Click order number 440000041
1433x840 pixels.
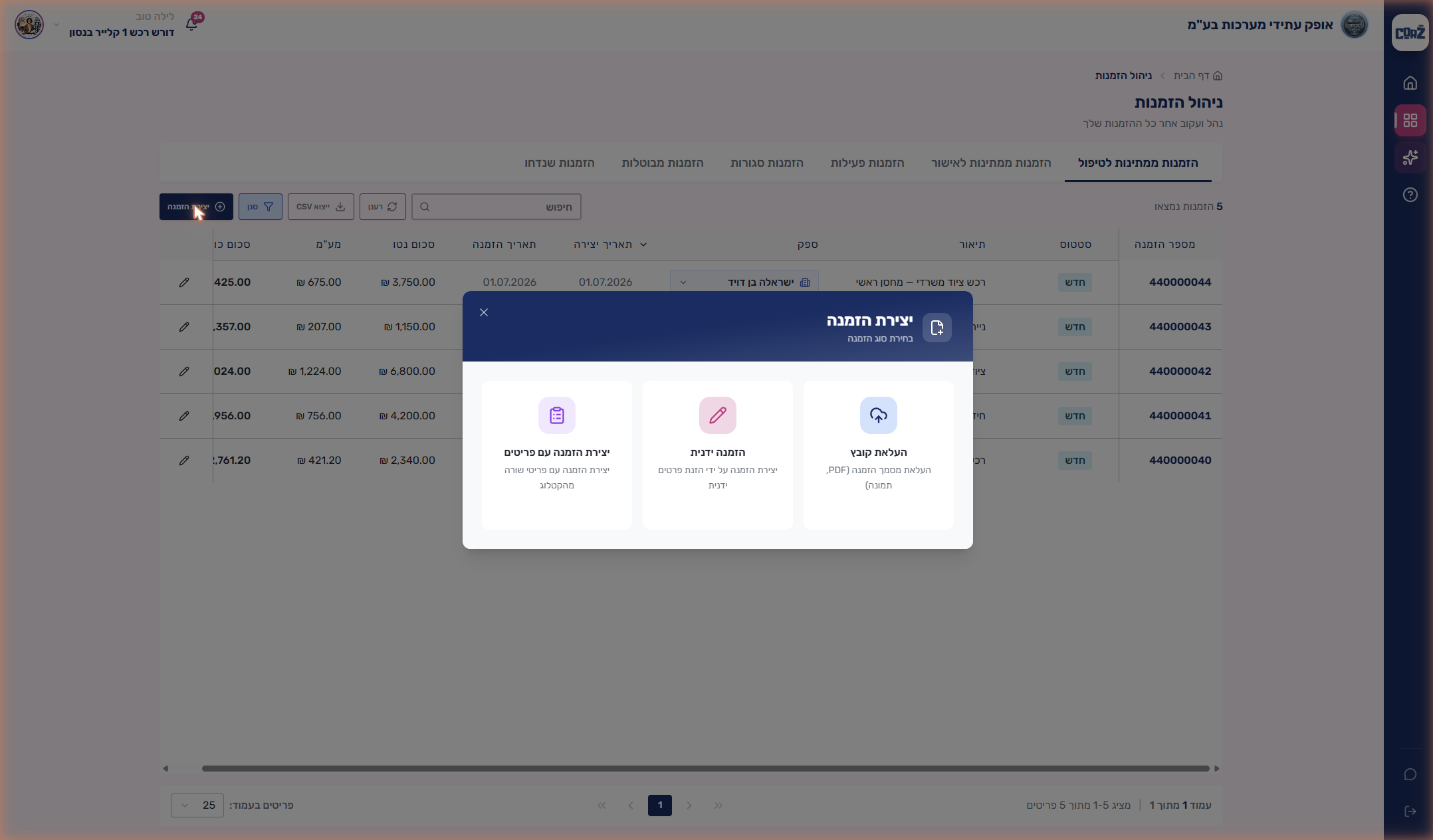1180,416
